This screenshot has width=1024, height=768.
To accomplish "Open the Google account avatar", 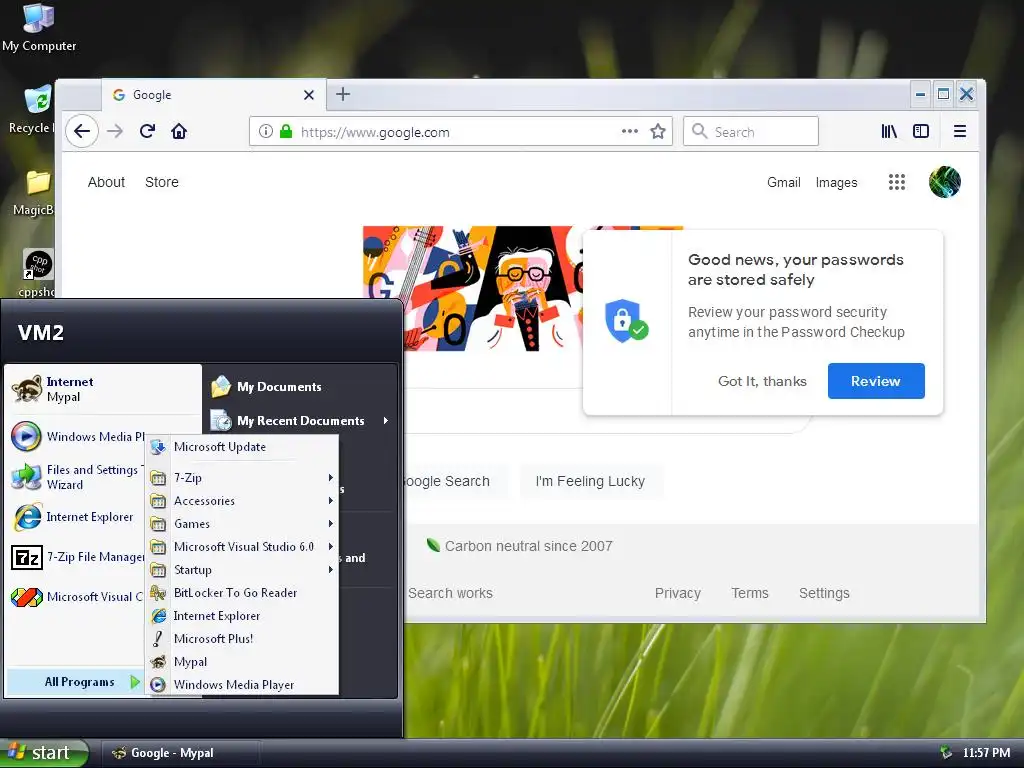I will pos(944,182).
